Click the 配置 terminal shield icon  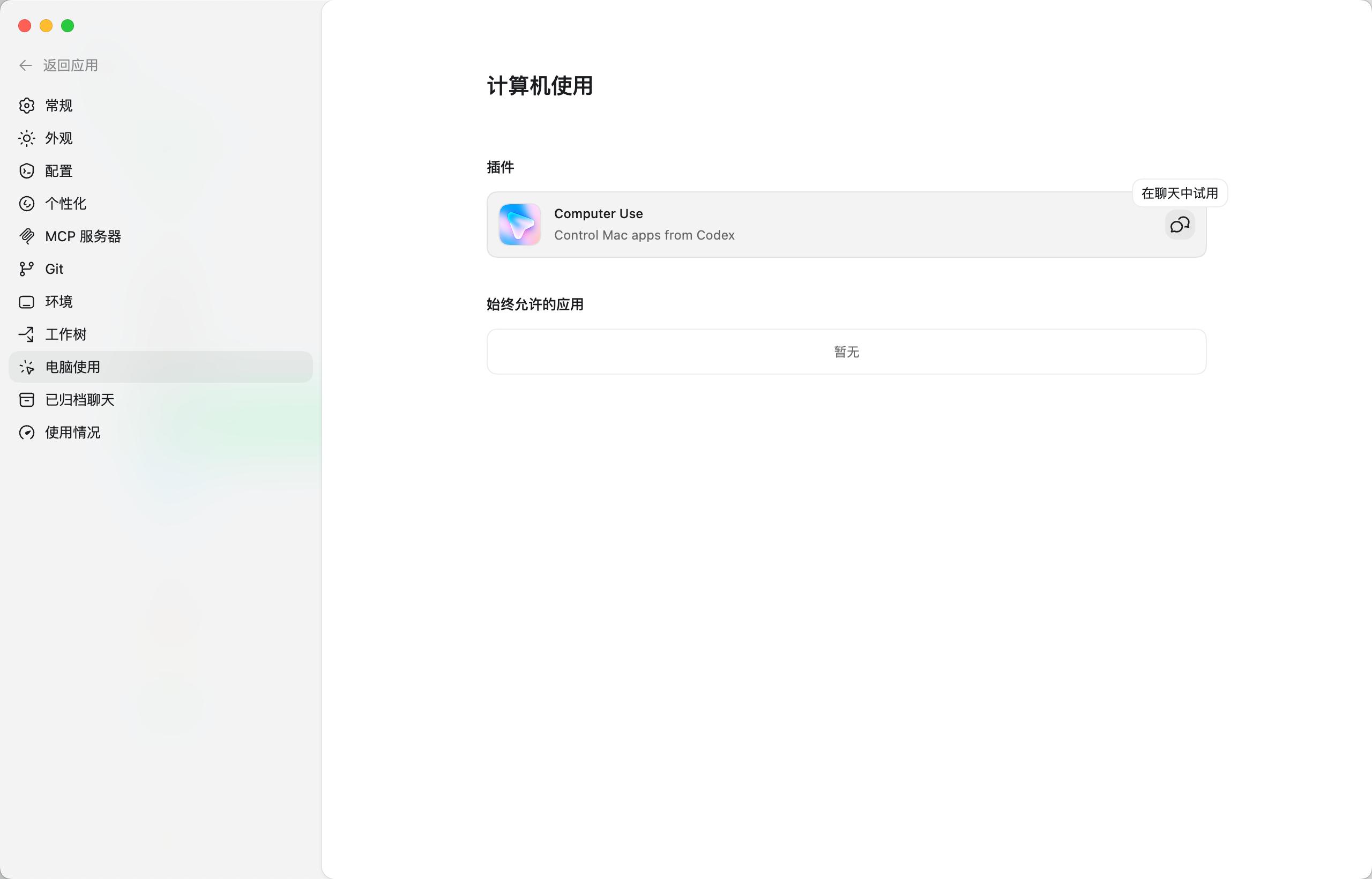pos(26,170)
